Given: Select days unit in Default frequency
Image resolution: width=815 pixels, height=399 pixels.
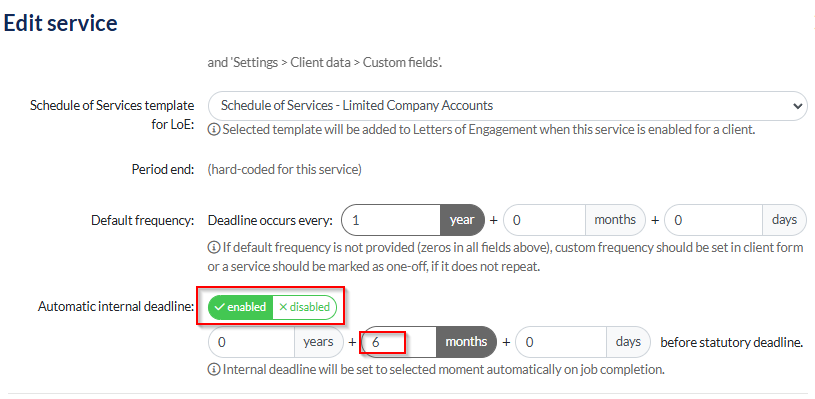Looking at the screenshot, I should (784, 220).
